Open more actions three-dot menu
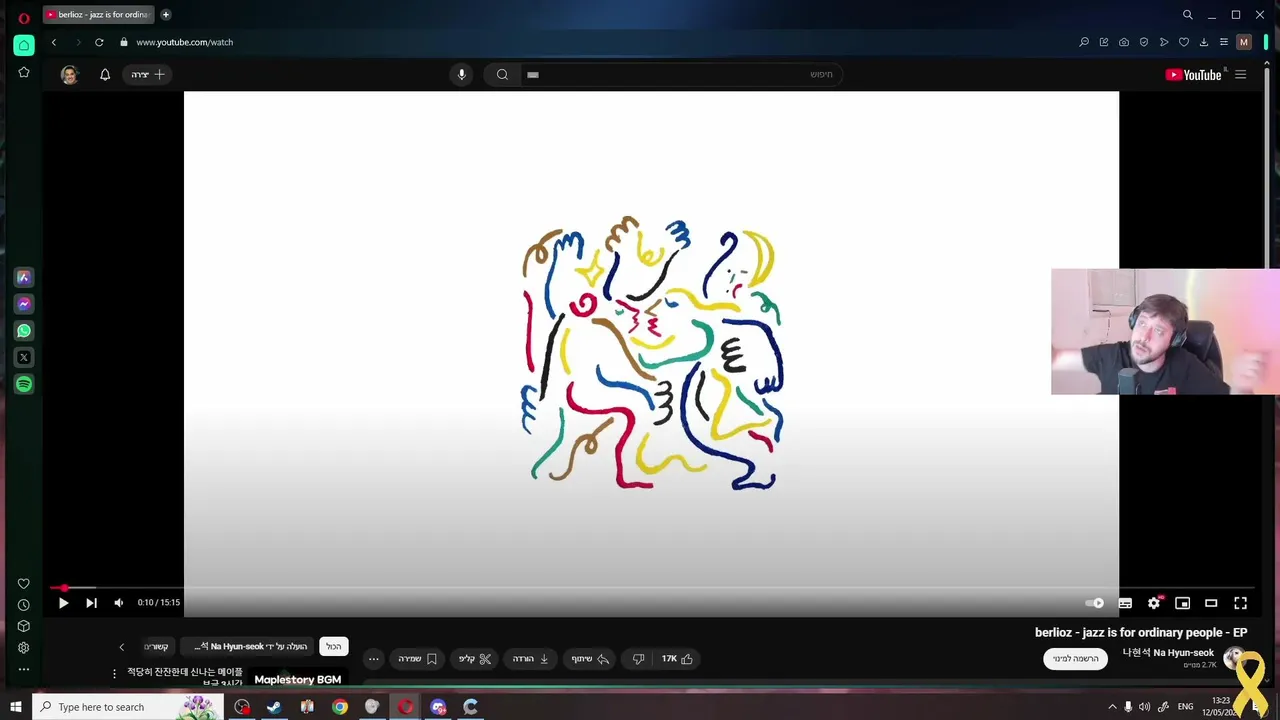Viewport: 1280px width, 720px height. [373, 659]
